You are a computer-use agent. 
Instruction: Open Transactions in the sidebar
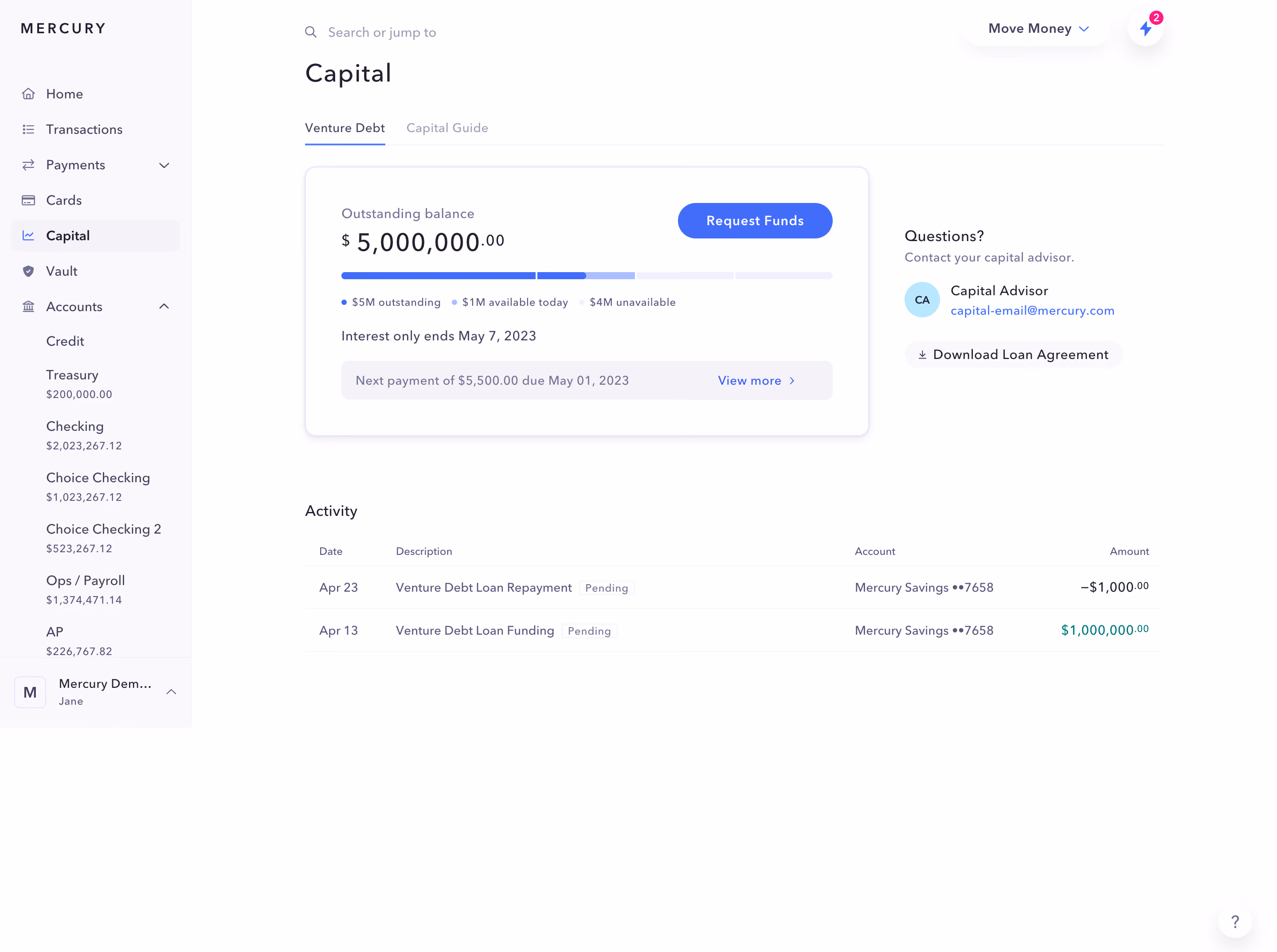(95, 129)
